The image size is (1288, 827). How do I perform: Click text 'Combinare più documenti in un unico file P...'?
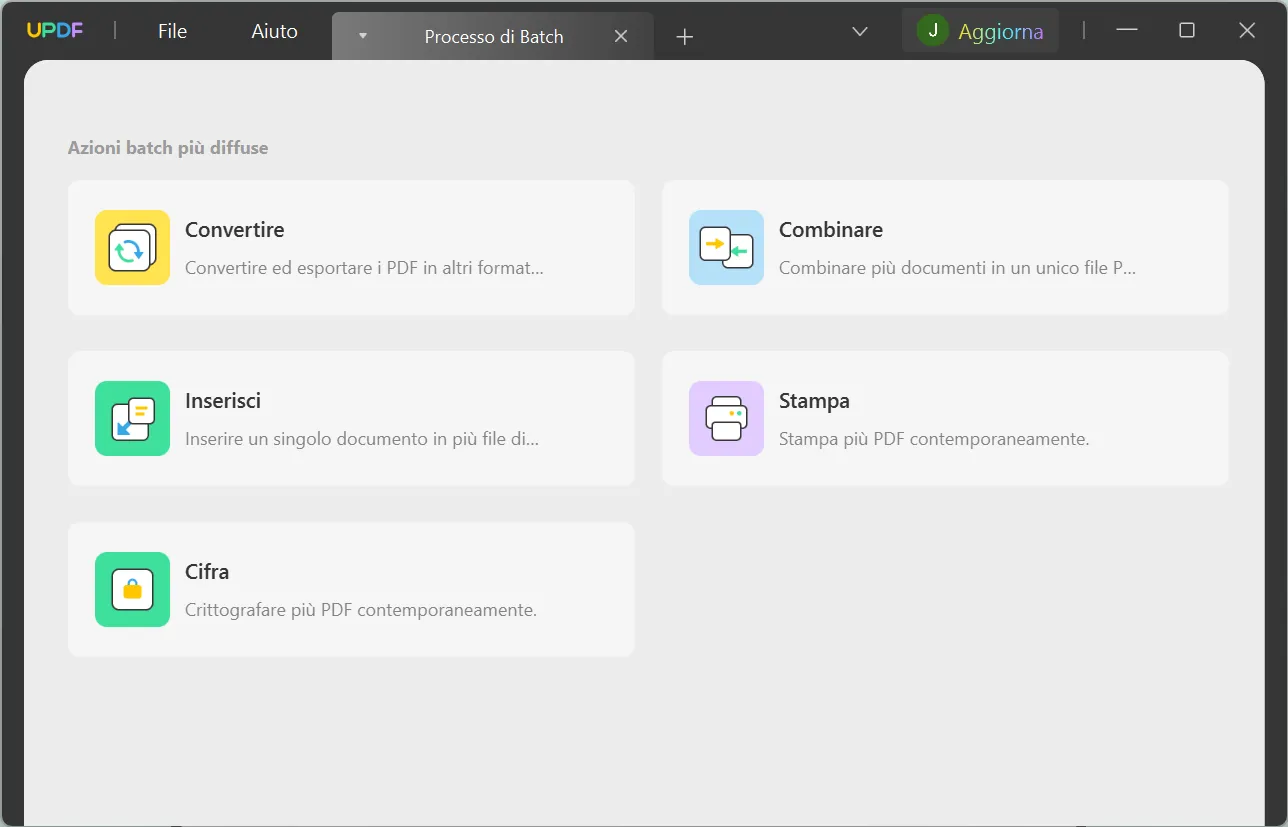(x=957, y=268)
